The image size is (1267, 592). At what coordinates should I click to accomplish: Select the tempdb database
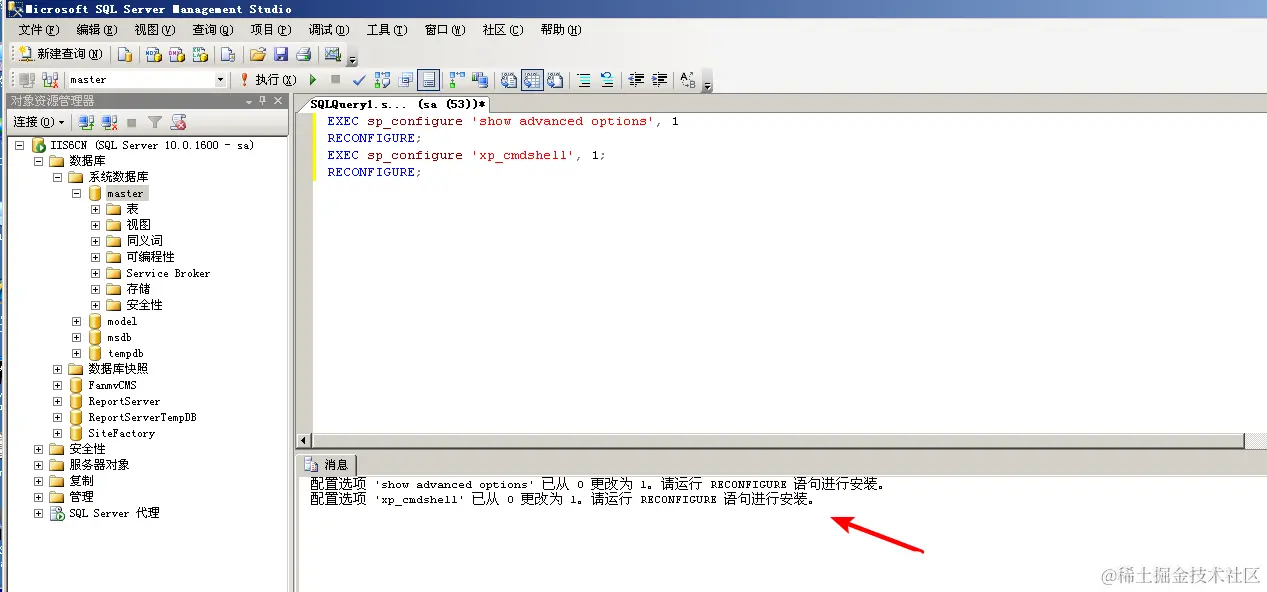pos(126,353)
